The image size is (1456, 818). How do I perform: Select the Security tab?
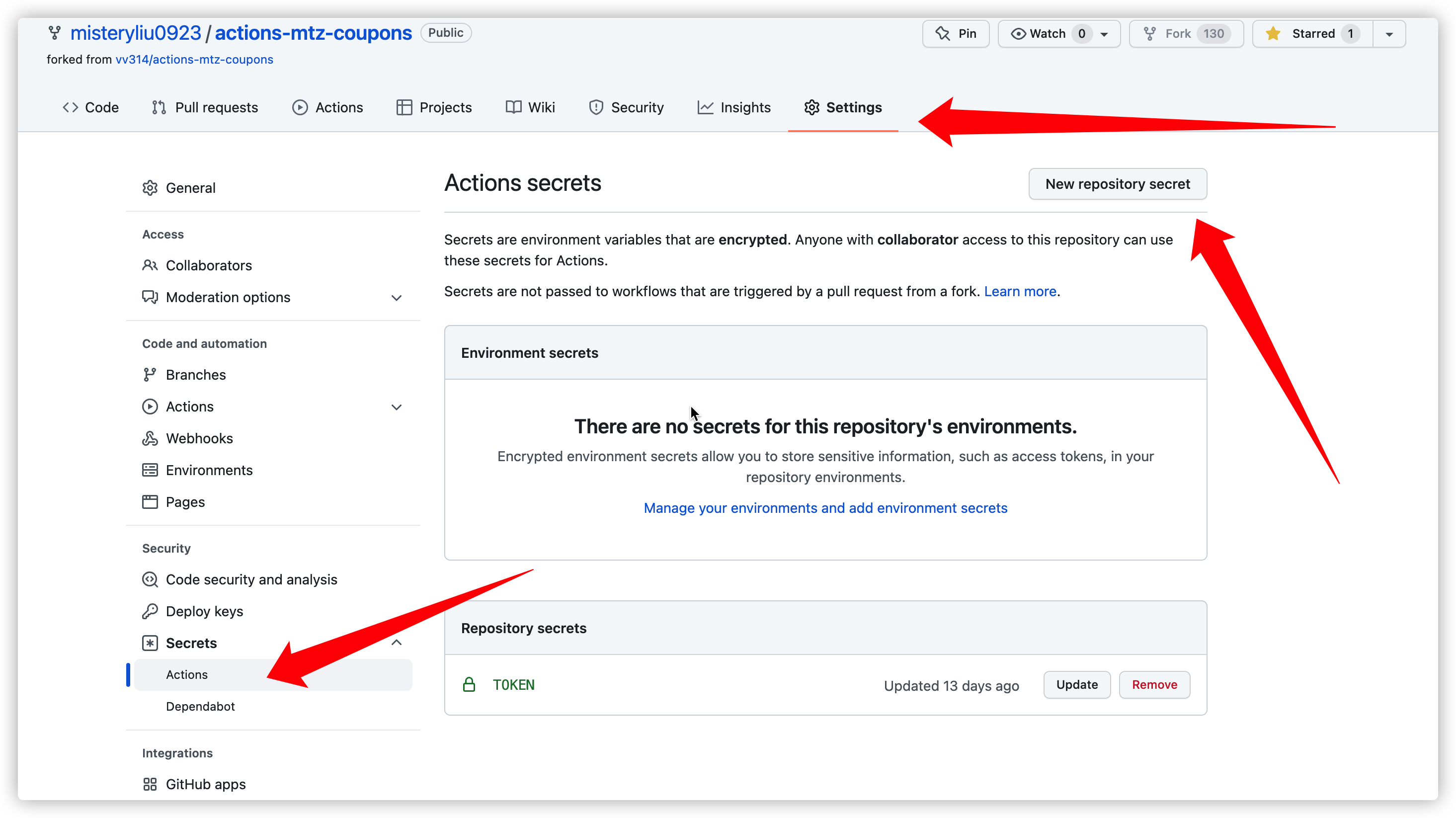pos(626,107)
